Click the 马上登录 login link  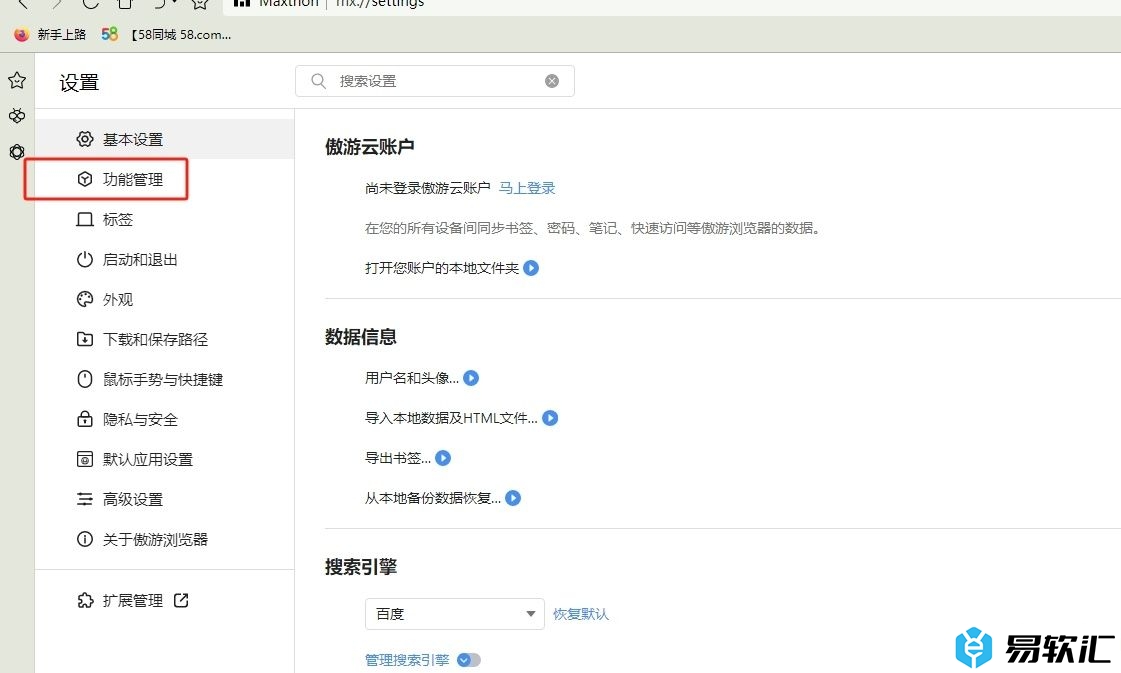(x=527, y=188)
